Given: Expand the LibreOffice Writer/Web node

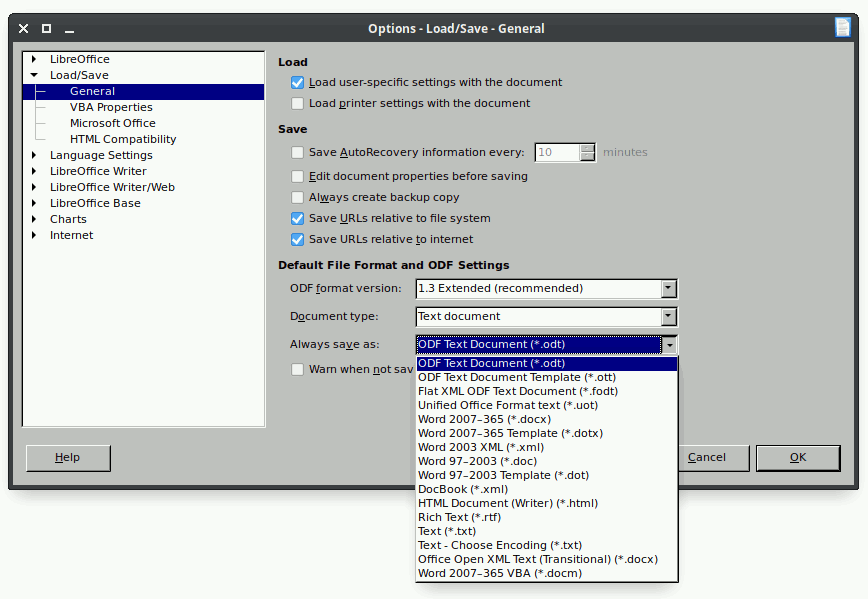Looking at the screenshot, I should (x=34, y=187).
